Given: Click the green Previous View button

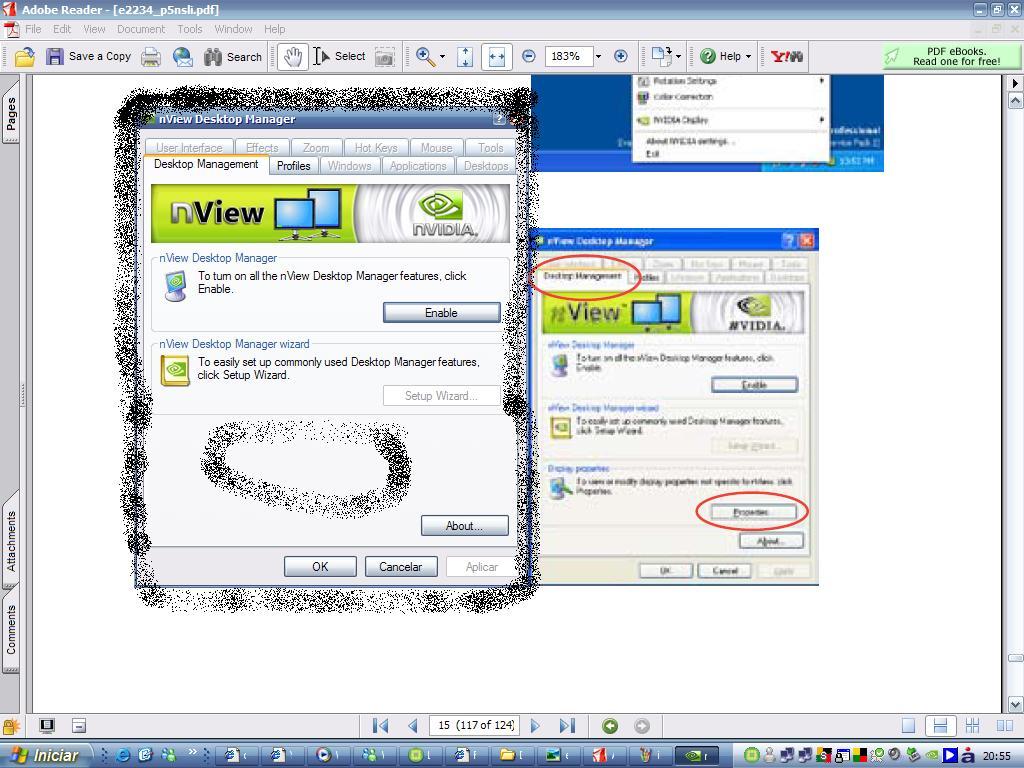Looking at the screenshot, I should tap(610, 726).
